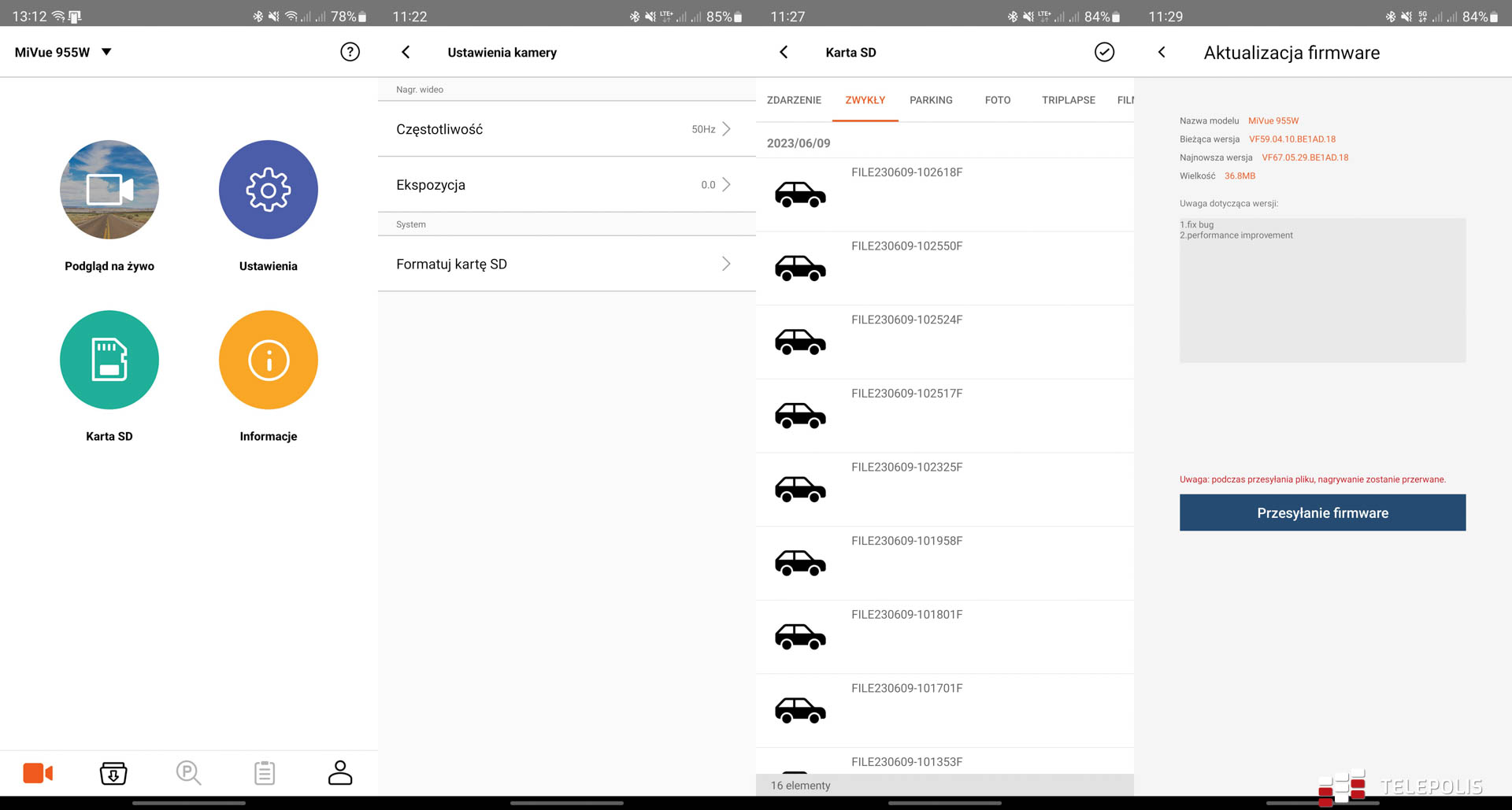Go back from Aktualizacja firmware screen
The width and height of the screenshot is (1512, 810).
(x=1162, y=52)
